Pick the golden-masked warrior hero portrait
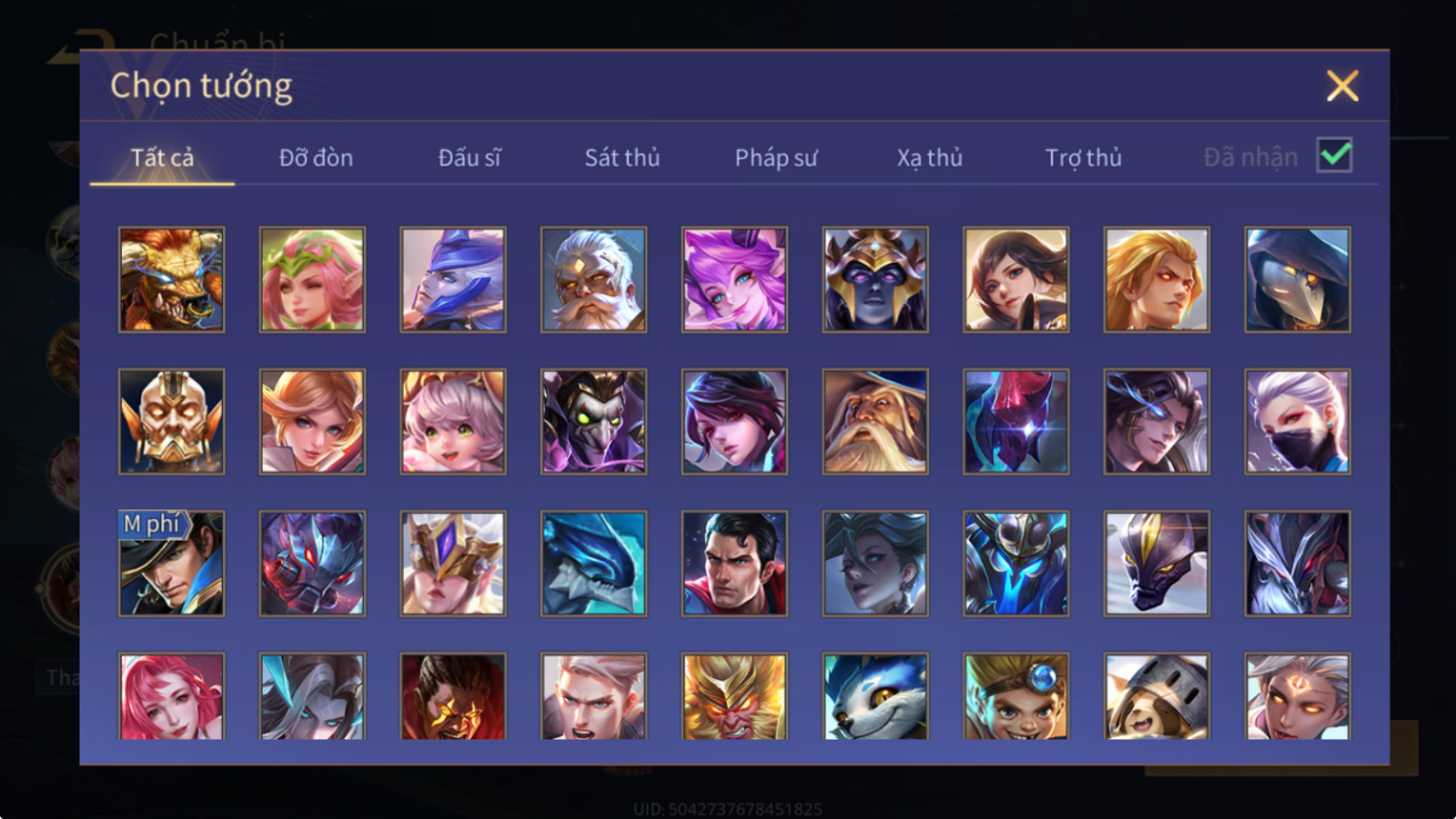This screenshot has height=819, width=1456. tap(172, 421)
